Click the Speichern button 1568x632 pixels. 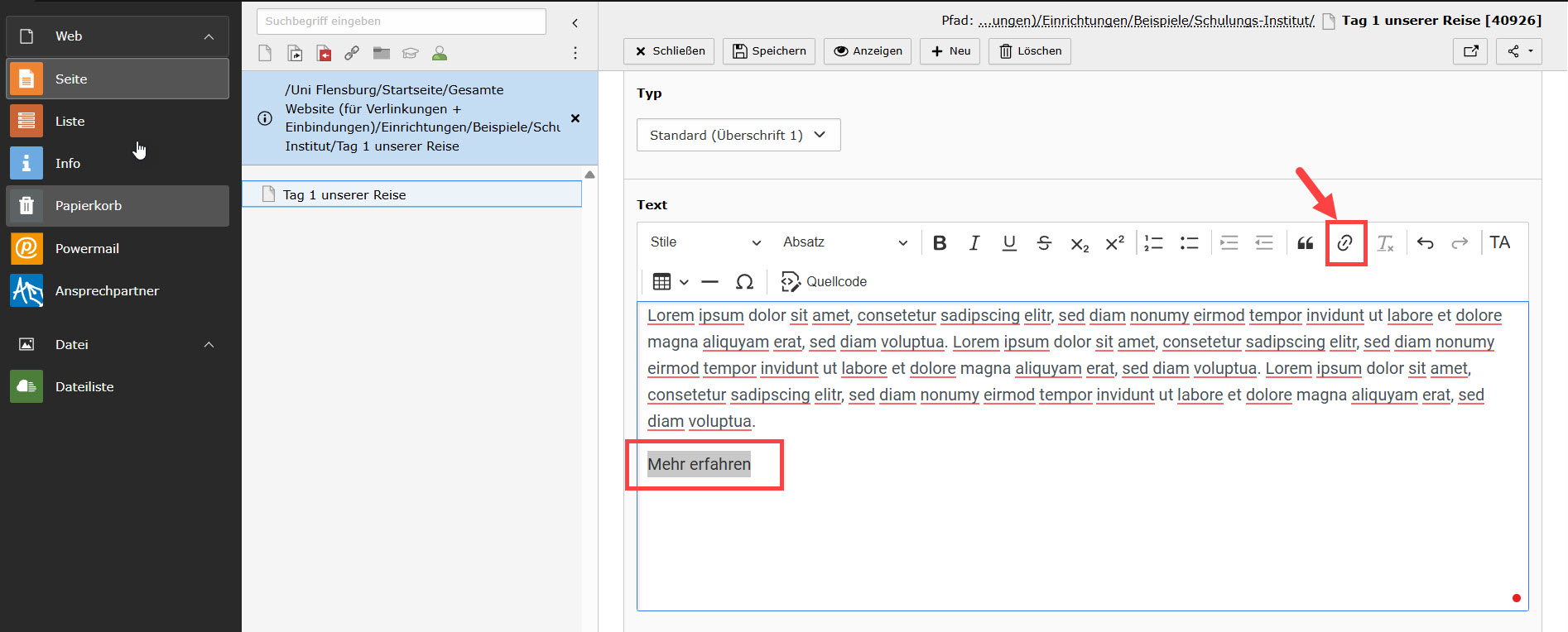coord(769,51)
